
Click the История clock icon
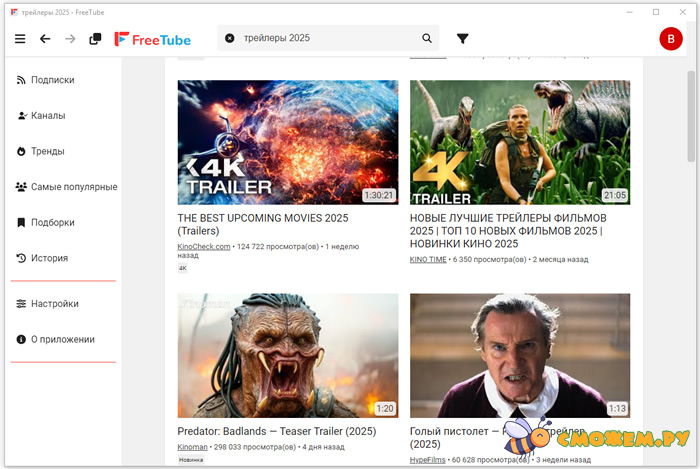(21, 258)
